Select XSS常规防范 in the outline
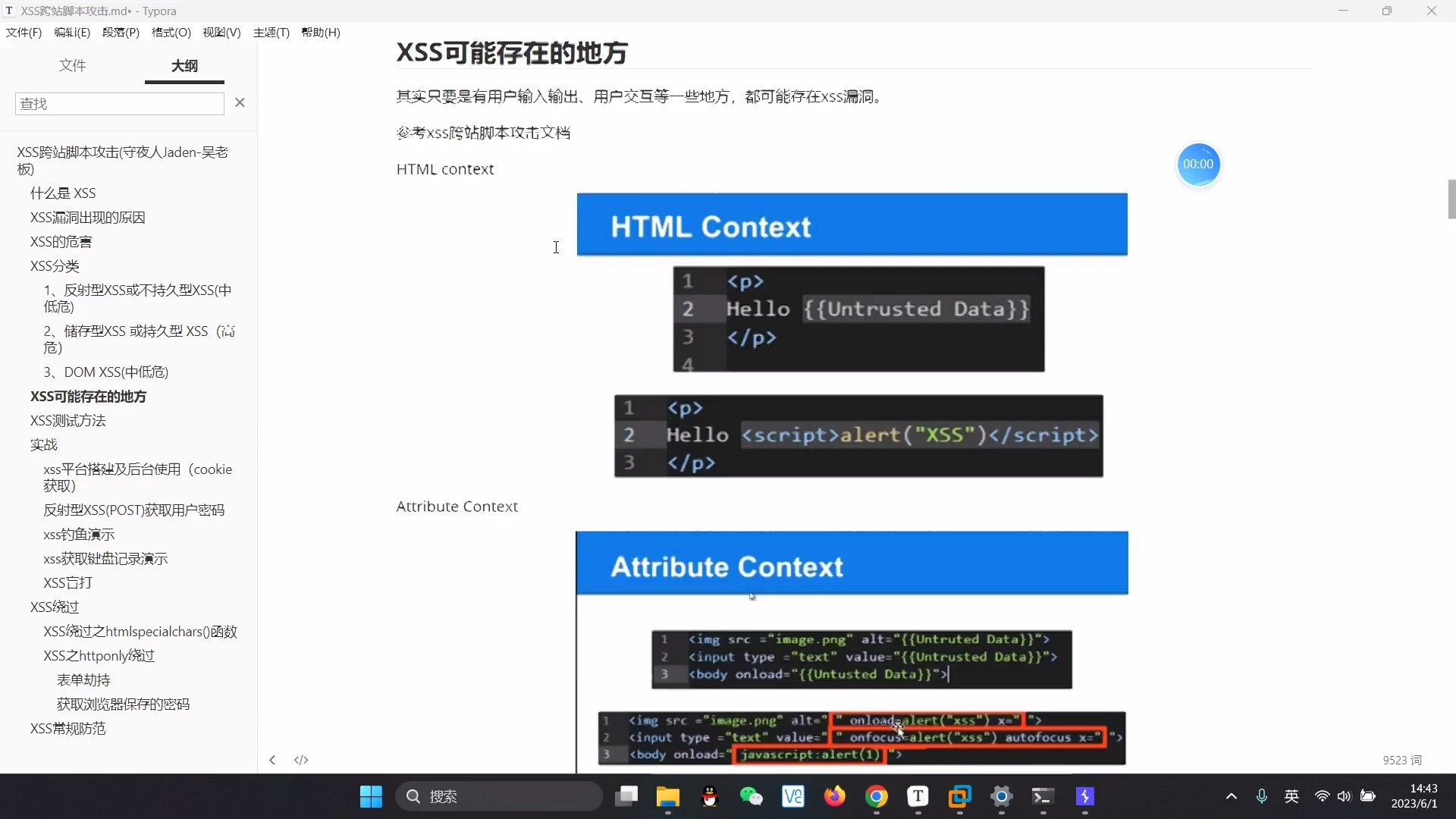Screen dimensions: 1456x819 coord(67,728)
